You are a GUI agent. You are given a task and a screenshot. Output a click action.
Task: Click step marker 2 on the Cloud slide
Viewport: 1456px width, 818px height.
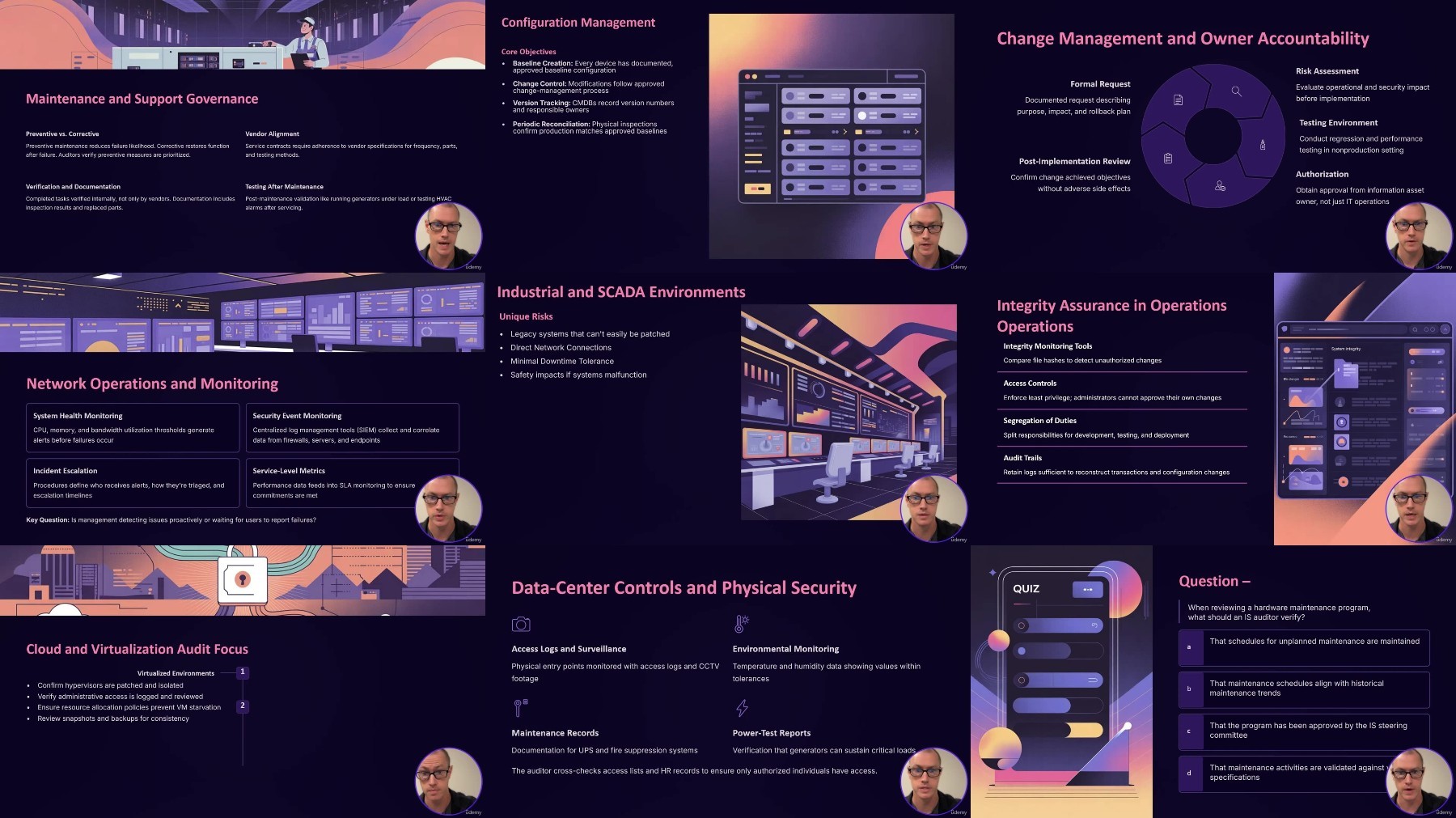pyautogui.click(x=242, y=706)
